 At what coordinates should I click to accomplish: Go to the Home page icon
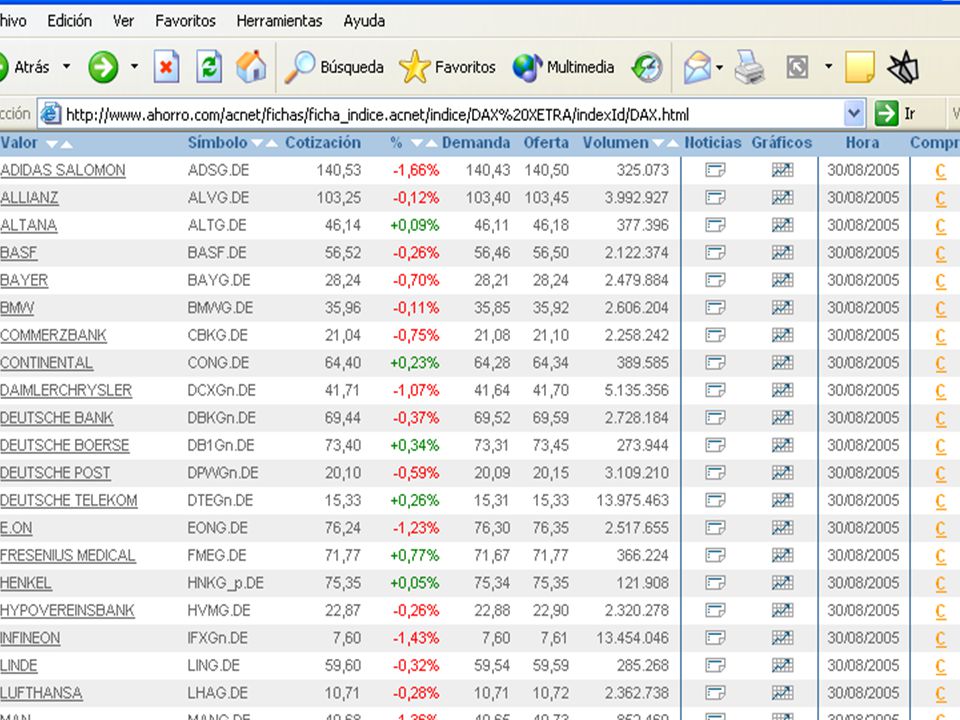(251, 66)
